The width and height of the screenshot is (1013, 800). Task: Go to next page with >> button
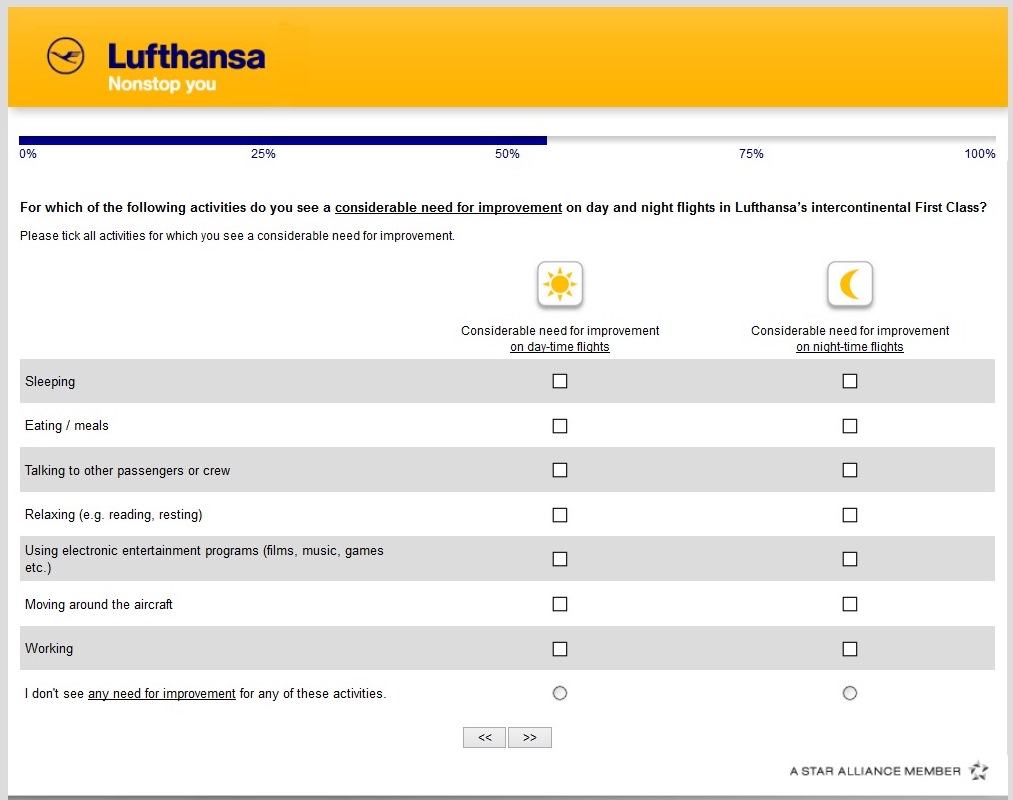tap(530, 738)
